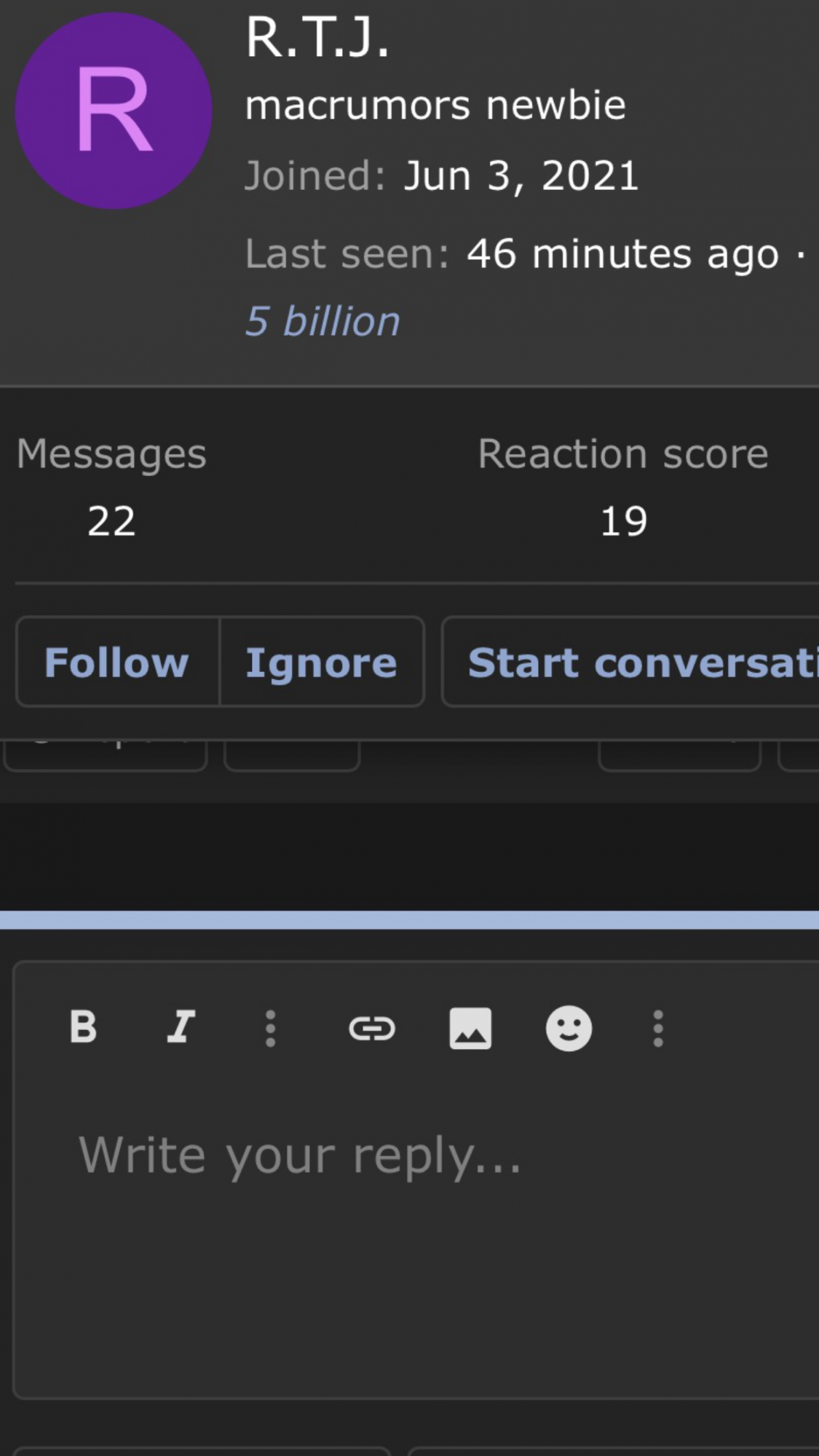Image resolution: width=819 pixels, height=1456 pixels.
Task: Toggle italic formatting in reply editor
Action: click(x=181, y=1027)
